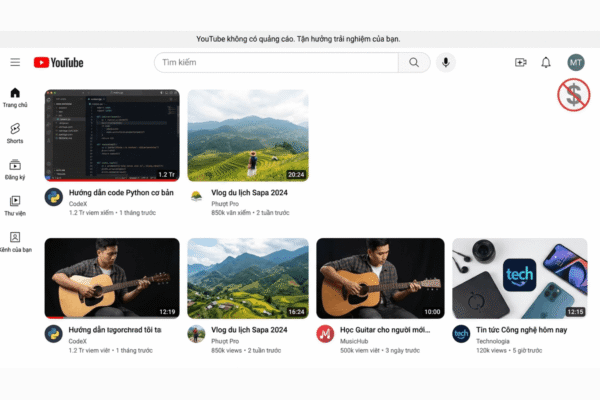This screenshot has width=600, height=400.
Task: Go to Trang chủ in sidebar
Action: click(15, 98)
